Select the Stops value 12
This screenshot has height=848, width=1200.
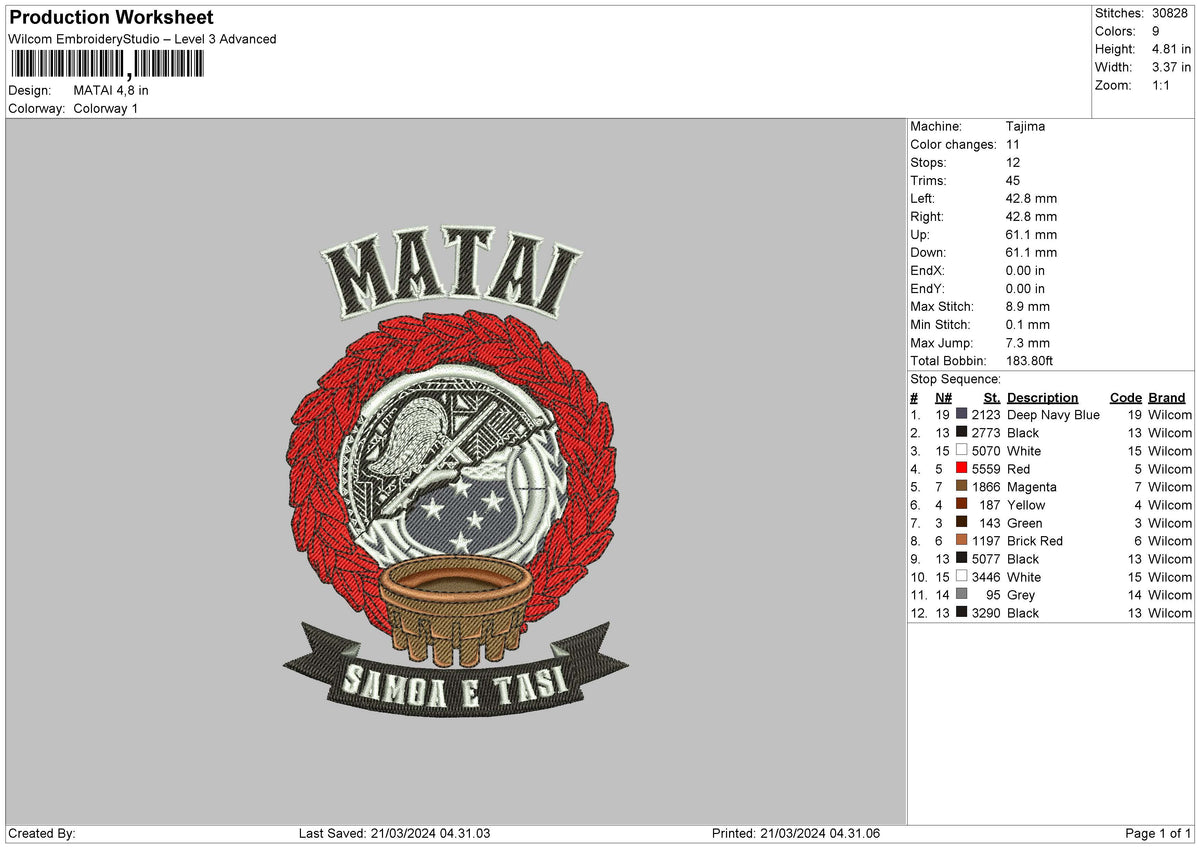tap(1013, 162)
